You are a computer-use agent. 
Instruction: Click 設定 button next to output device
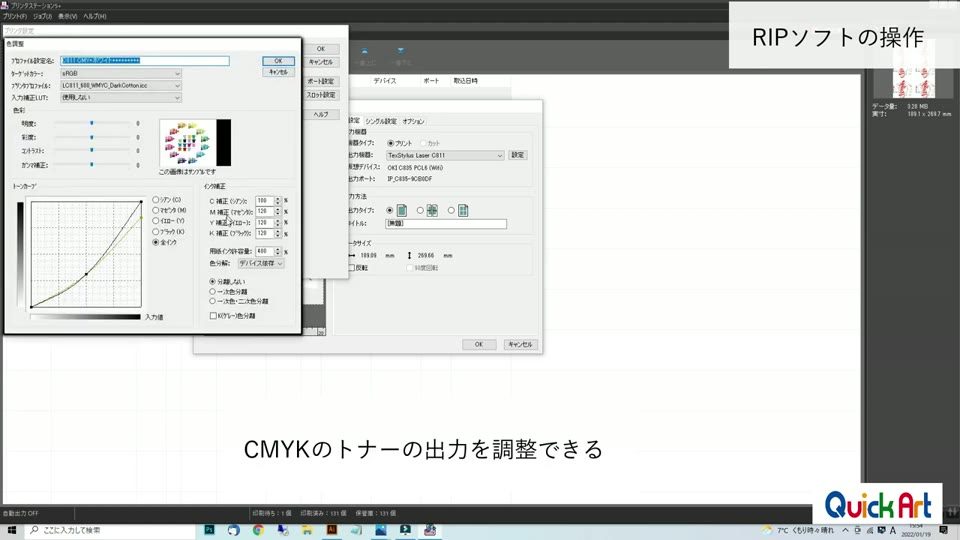pyautogui.click(x=517, y=156)
